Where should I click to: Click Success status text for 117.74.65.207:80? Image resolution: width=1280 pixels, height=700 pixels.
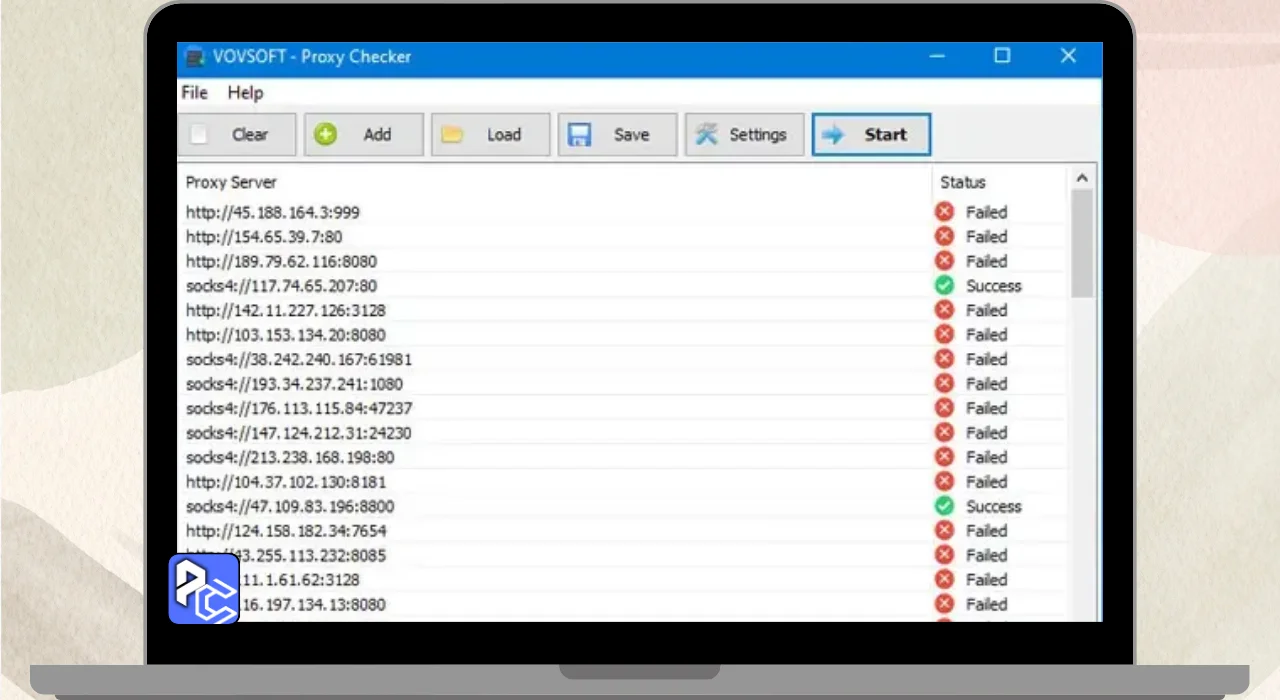pyautogui.click(x=993, y=285)
